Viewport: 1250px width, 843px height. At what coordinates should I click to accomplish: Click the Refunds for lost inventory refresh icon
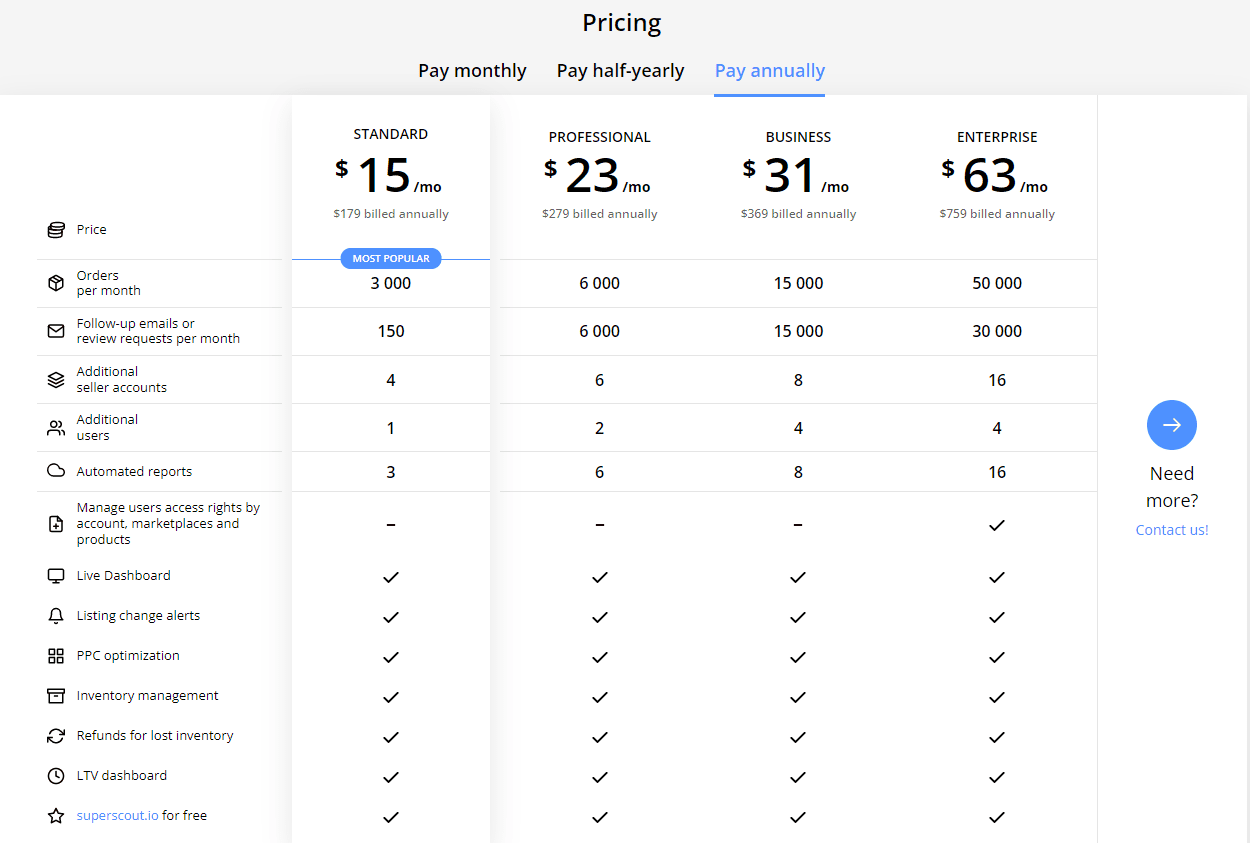56,736
